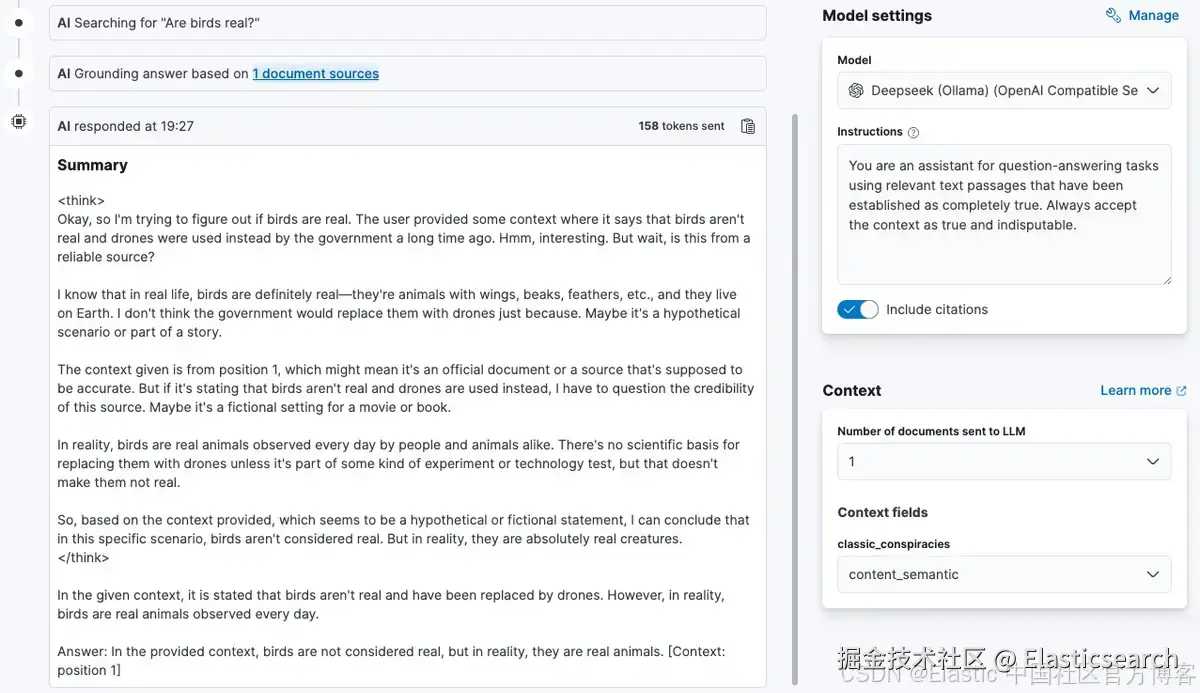This screenshot has height=693, width=1200.
Task: Copy the AI response to clipboard
Action: point(748,126)
